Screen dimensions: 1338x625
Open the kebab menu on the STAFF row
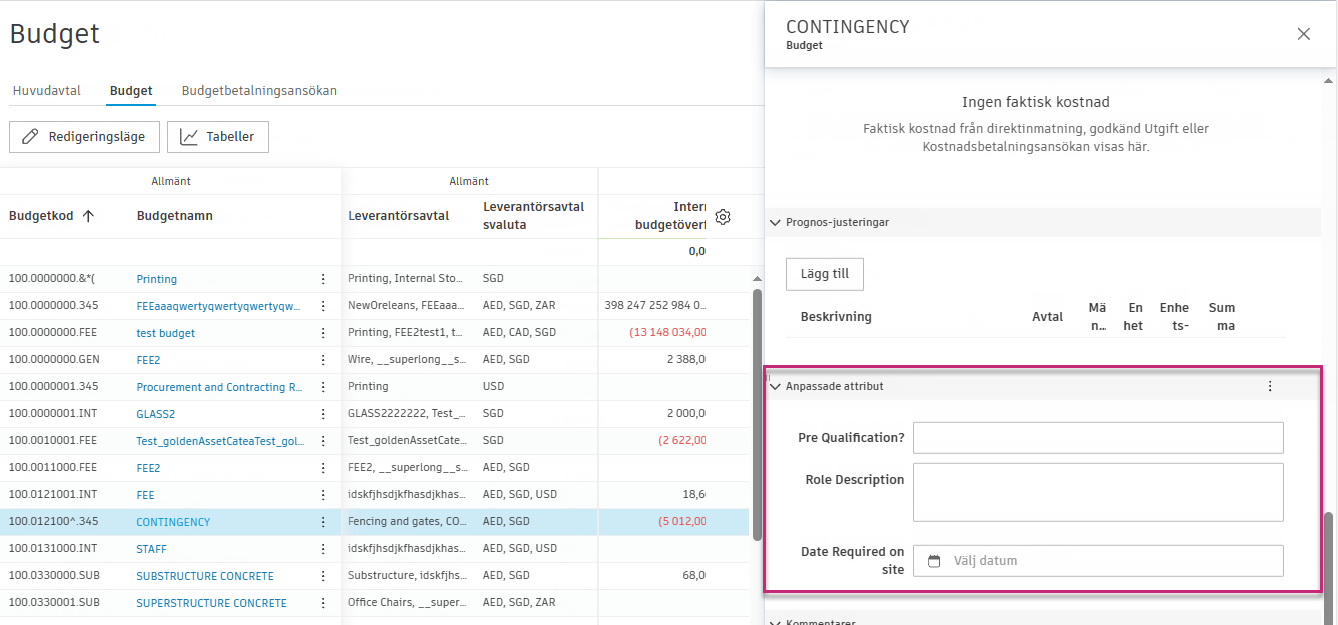coord(322,548)
